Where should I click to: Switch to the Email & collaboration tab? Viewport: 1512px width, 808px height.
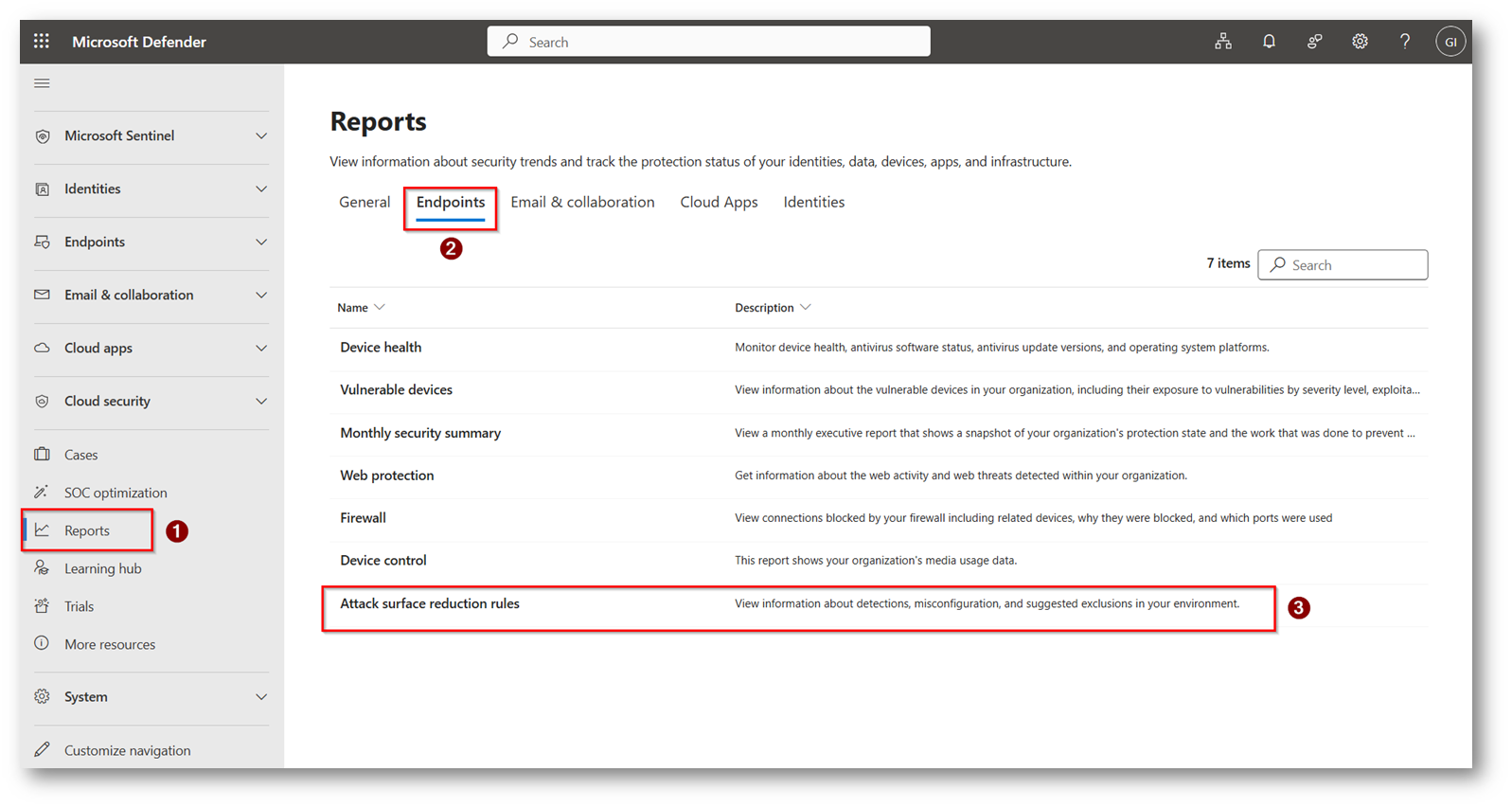click(582, 203)
